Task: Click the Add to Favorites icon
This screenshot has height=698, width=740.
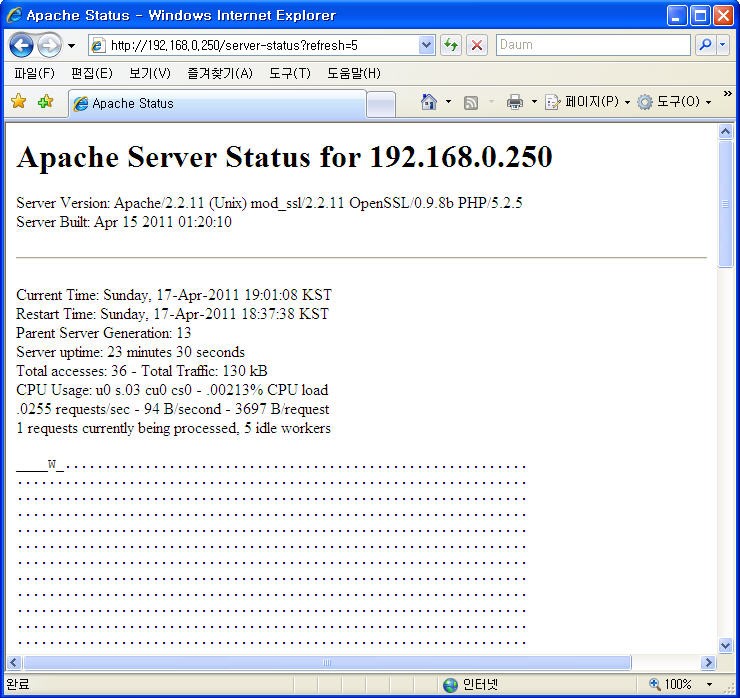Action: tap(46, 101)
